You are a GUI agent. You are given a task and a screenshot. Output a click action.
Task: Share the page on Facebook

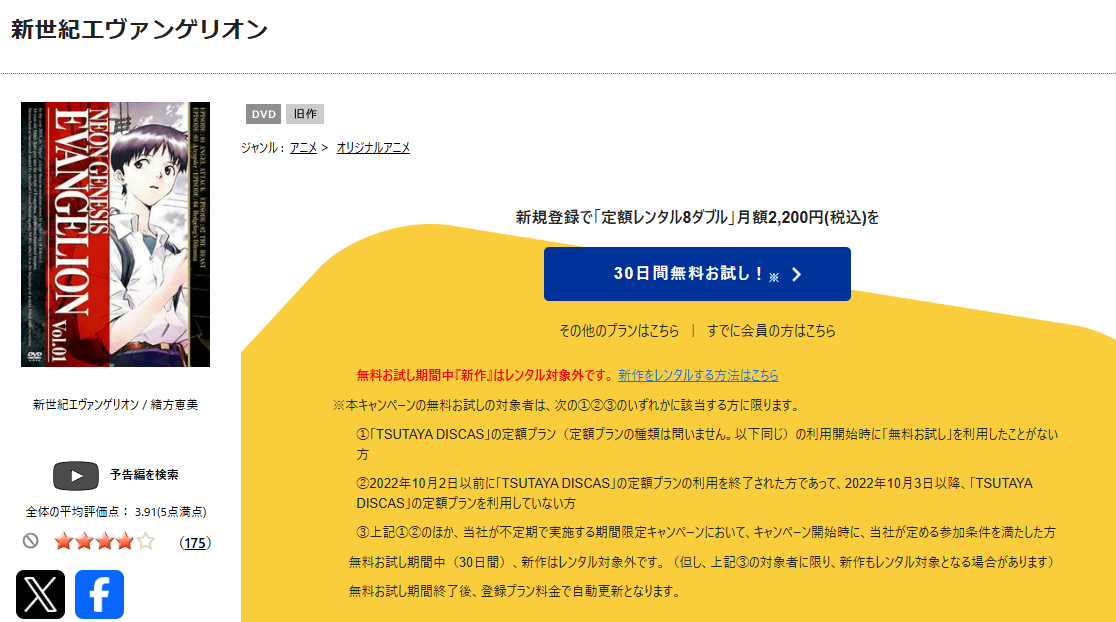[x=99, y=595]
